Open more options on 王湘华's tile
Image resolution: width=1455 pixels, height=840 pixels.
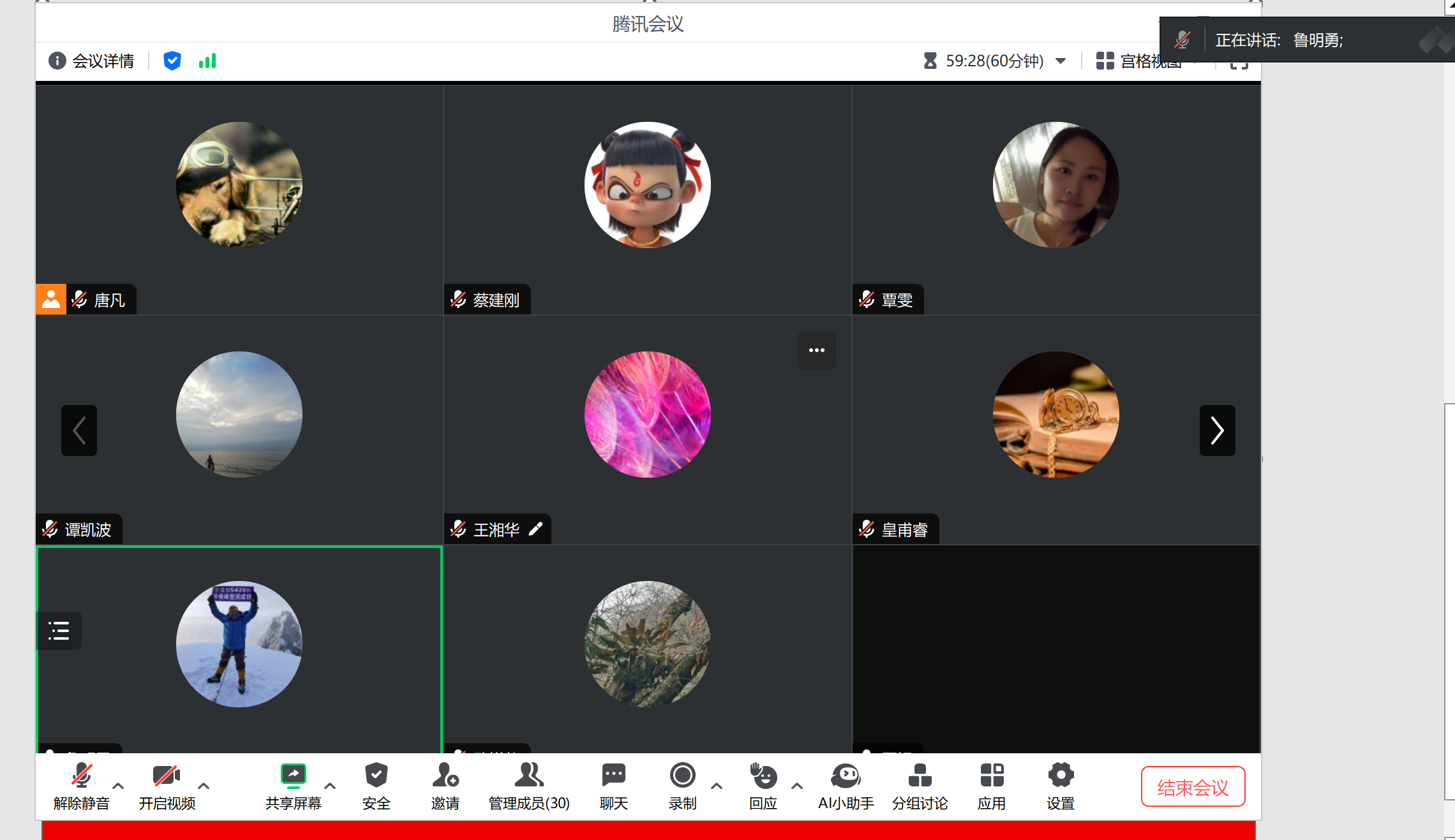[x=816, y=350]
